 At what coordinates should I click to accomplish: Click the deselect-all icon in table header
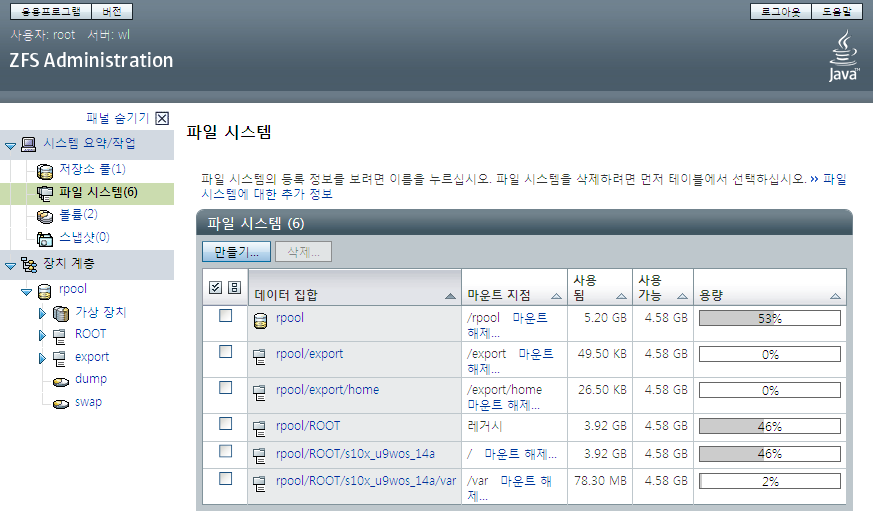(233, 288)
